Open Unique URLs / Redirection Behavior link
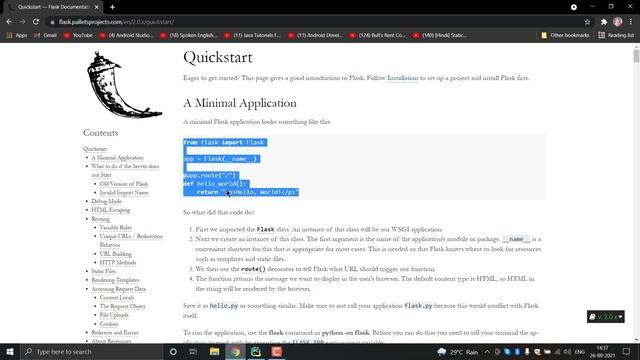 coord(131,240)
